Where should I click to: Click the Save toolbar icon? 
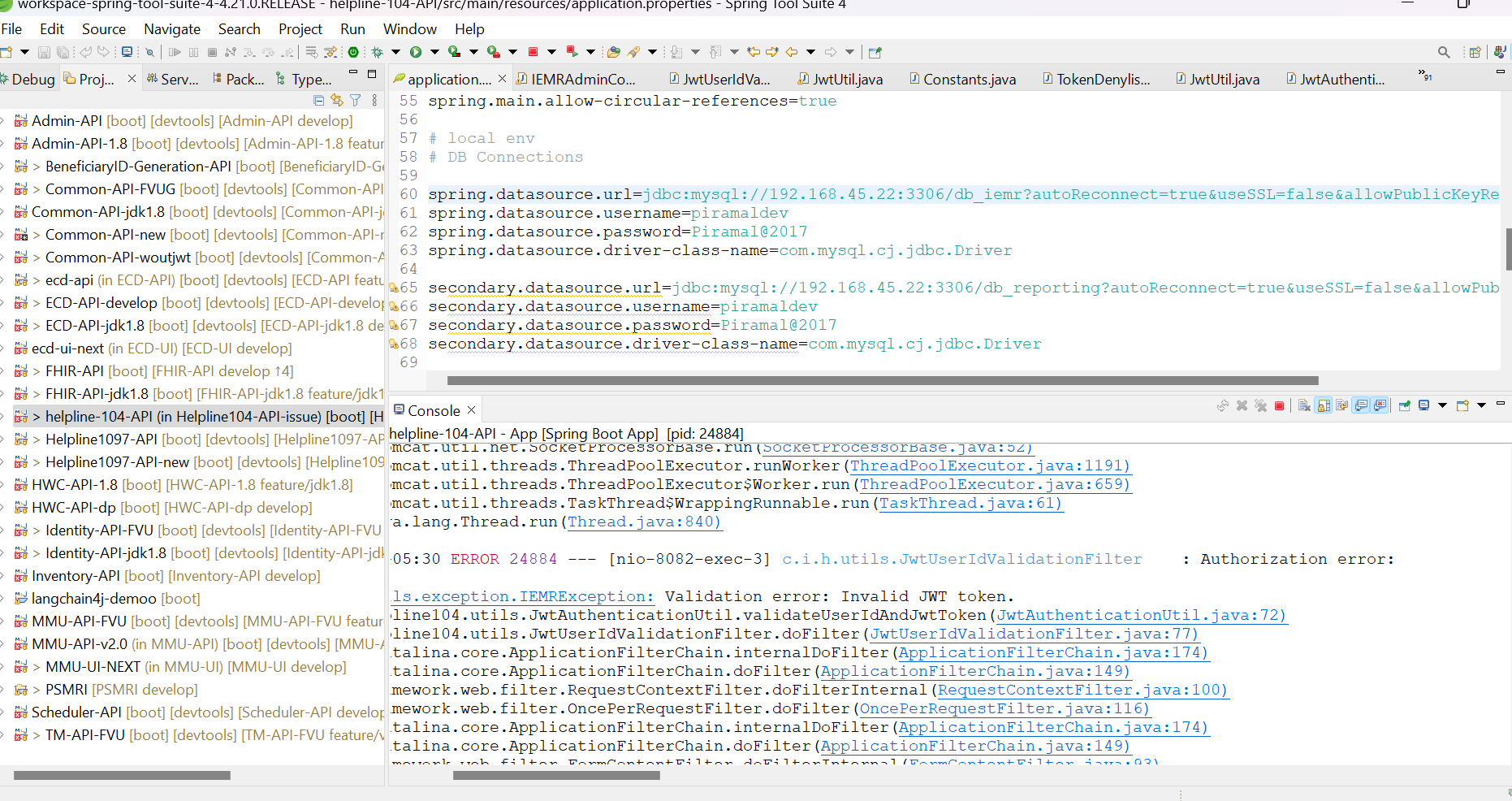pyautogui.click(x=44, y=52)
